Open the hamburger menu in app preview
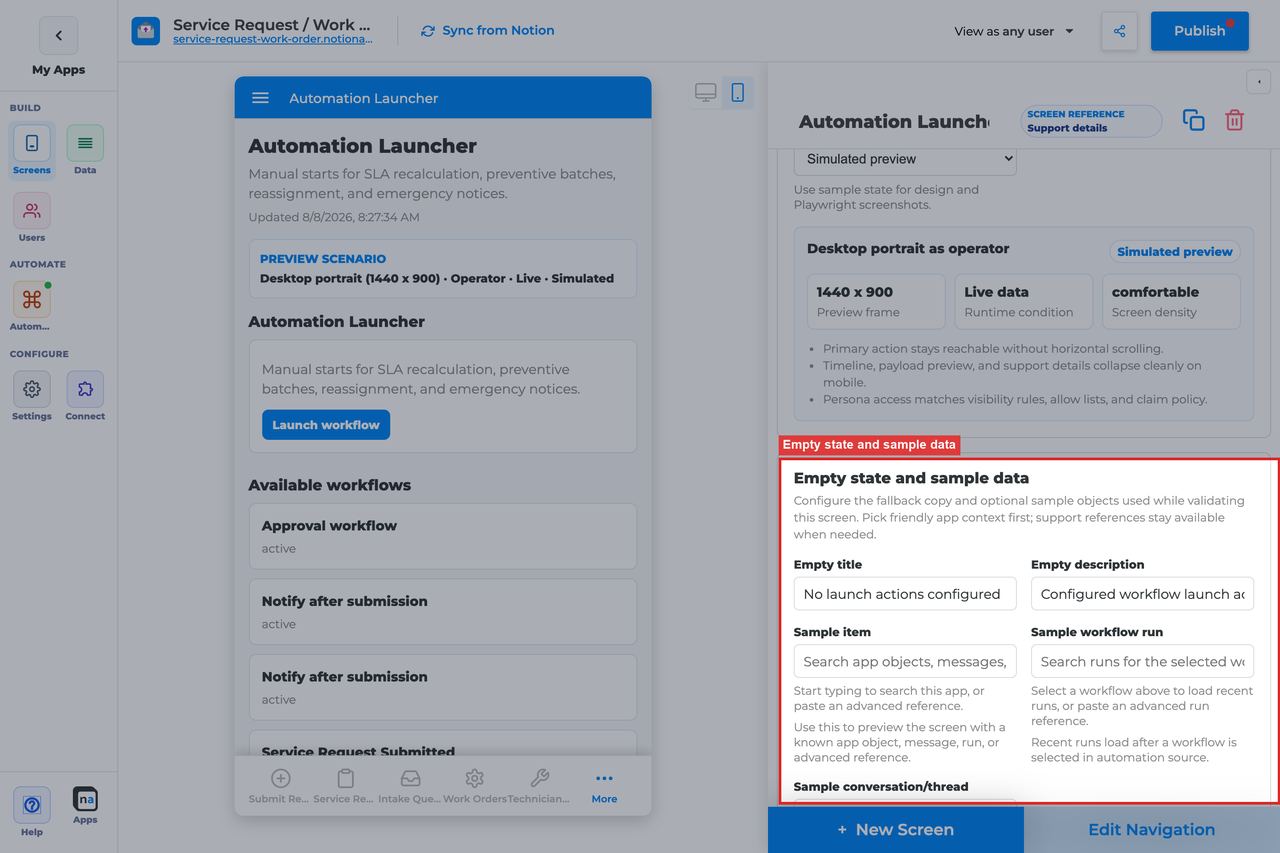Screen dimensions: 1280x853 pyautogui.click(x=260, y=98)
